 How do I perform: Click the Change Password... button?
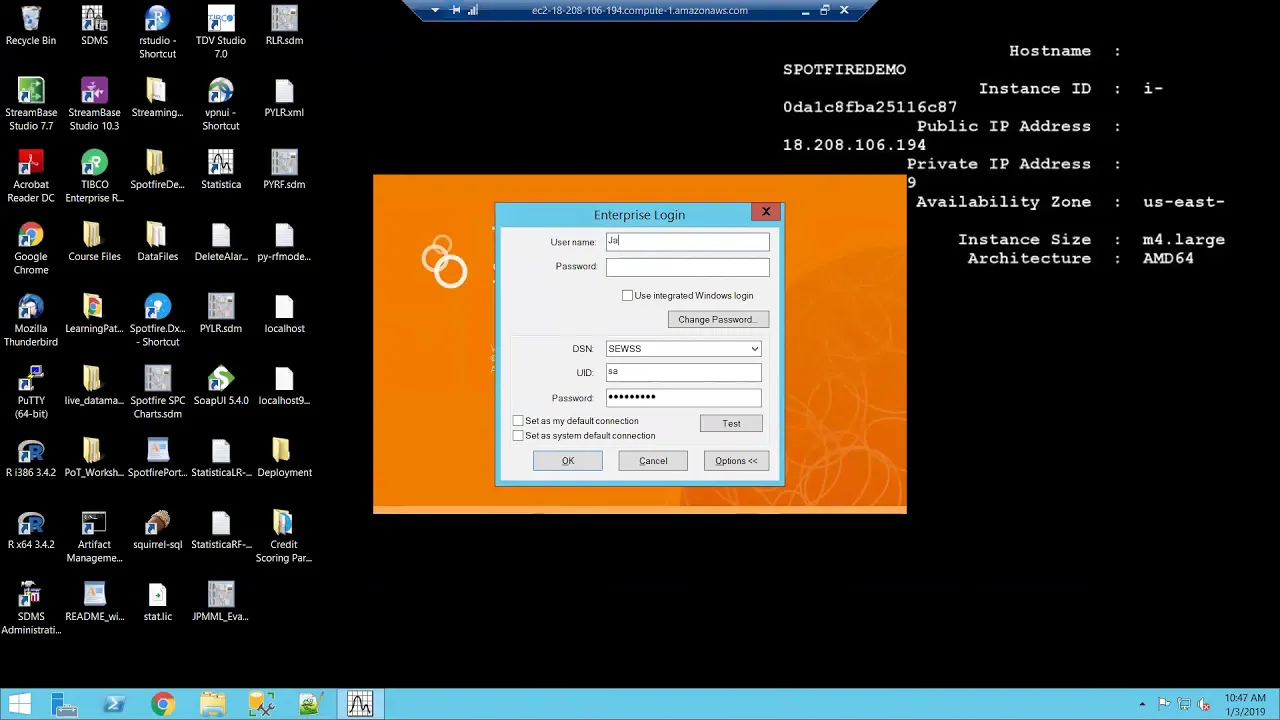[718, 320]
